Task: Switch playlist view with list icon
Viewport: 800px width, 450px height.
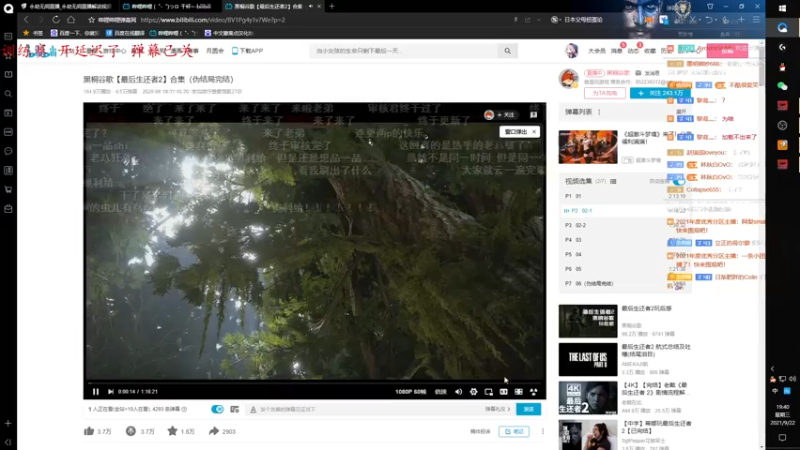Action: (613, 181)
